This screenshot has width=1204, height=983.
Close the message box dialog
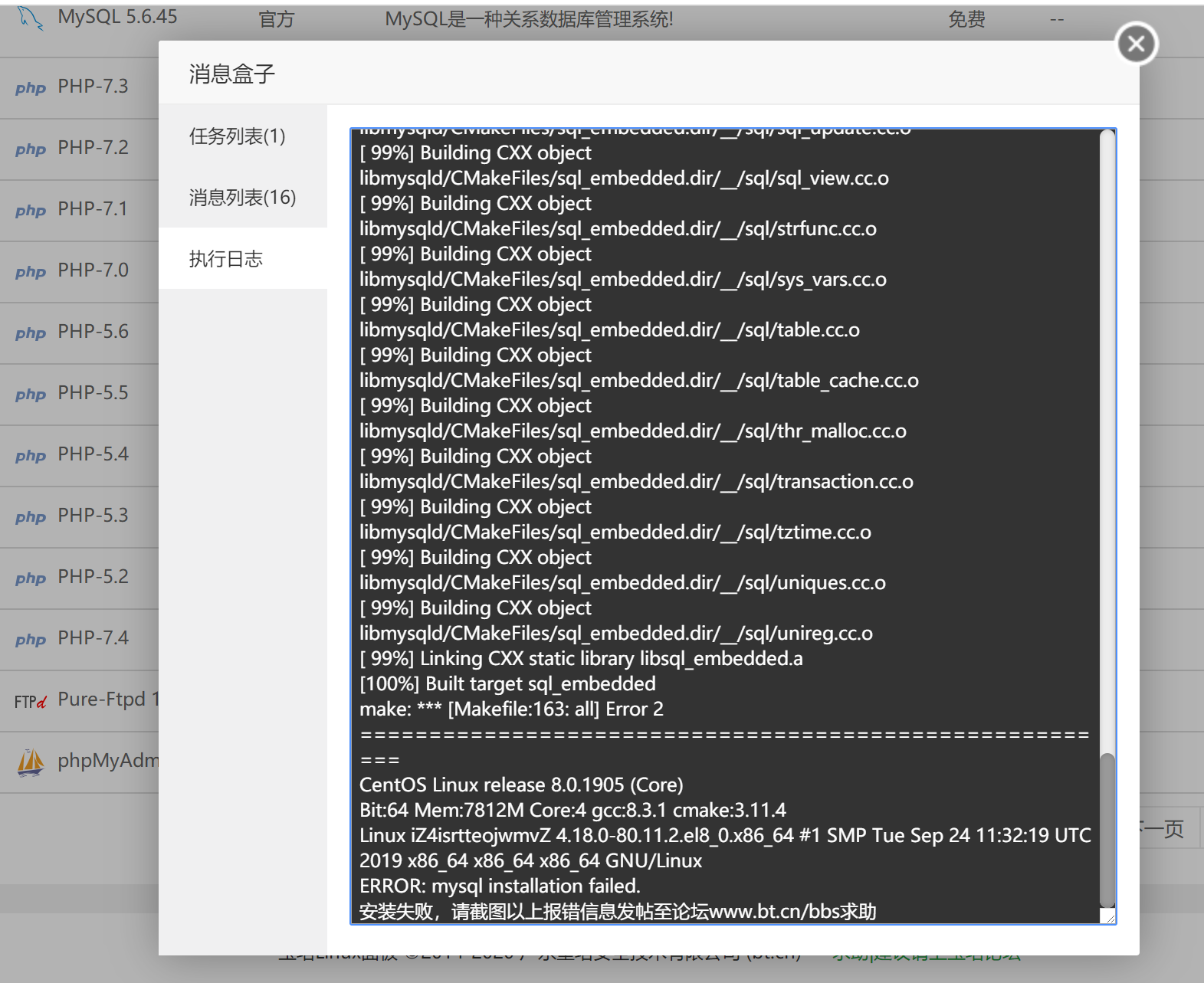click(1137, 43)
